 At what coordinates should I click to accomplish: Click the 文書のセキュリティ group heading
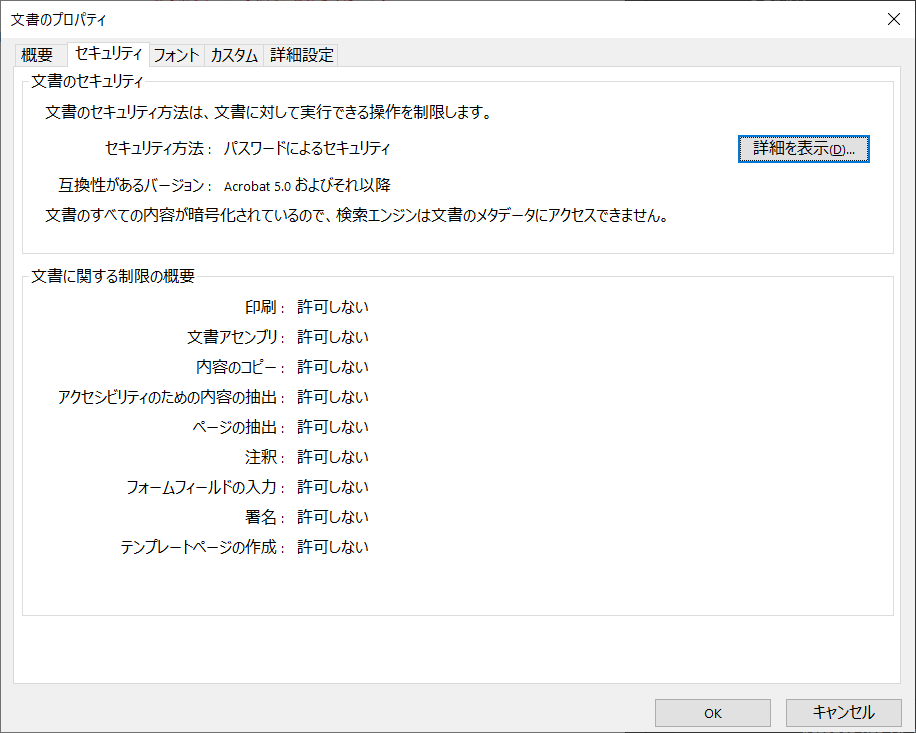[86, 81]
